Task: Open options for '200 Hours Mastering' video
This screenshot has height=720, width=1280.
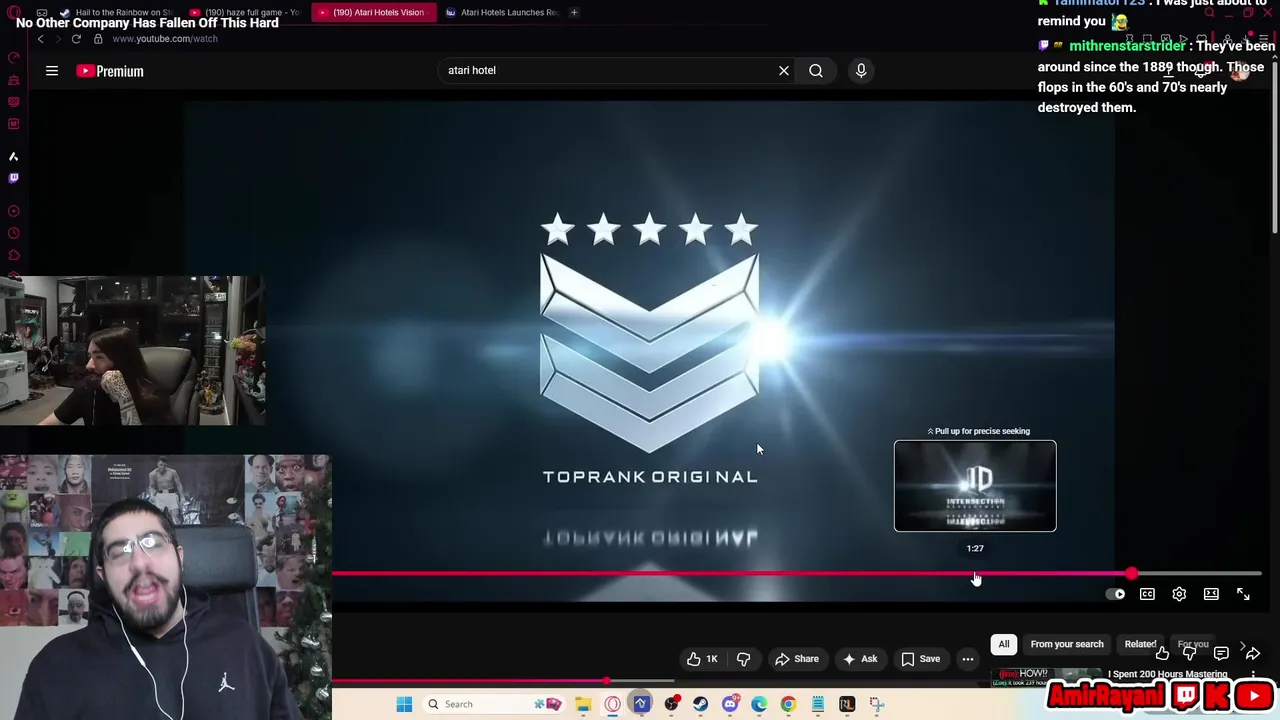Action: (x=1253, y=675)
